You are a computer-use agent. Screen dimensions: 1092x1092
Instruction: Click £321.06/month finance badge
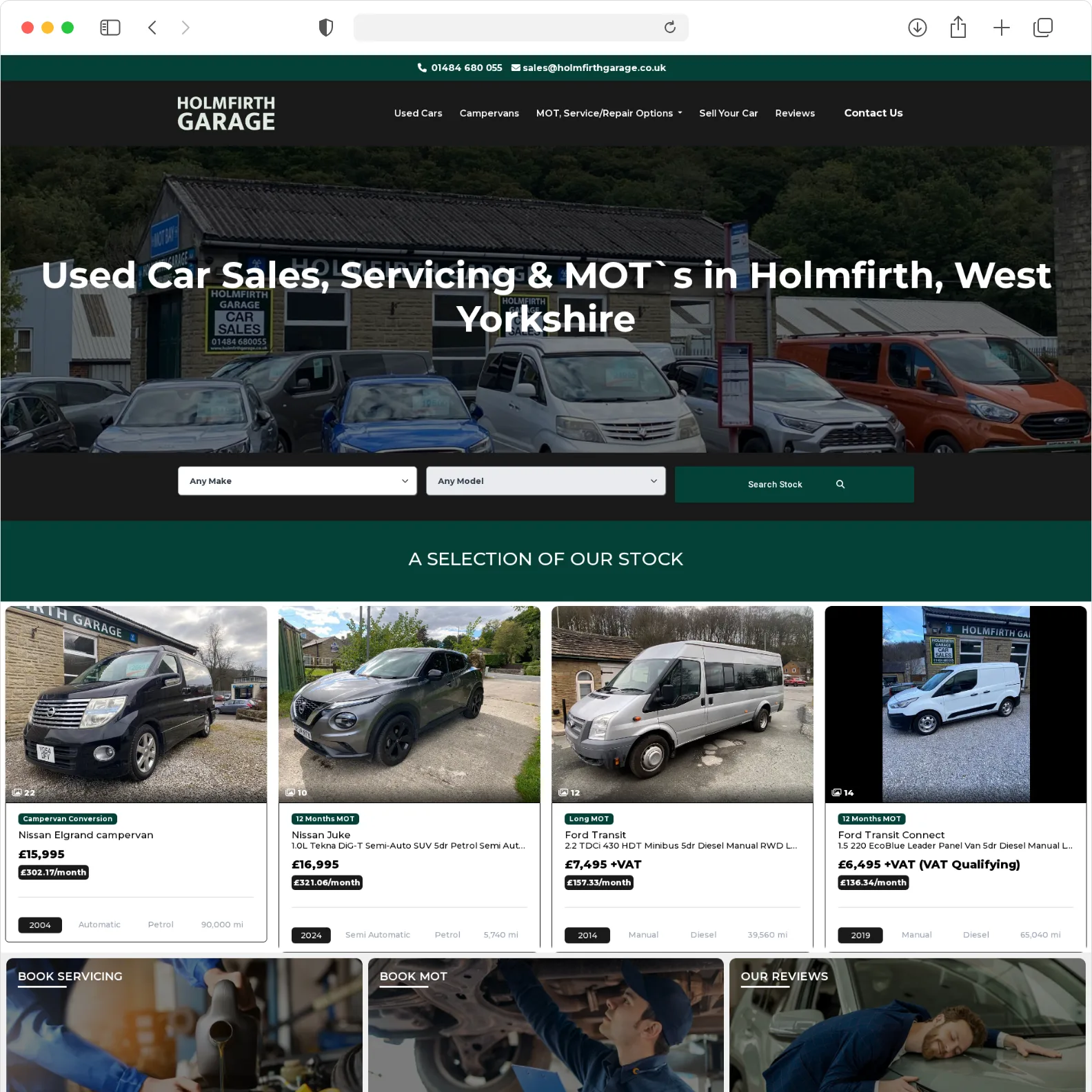point(327,882)
